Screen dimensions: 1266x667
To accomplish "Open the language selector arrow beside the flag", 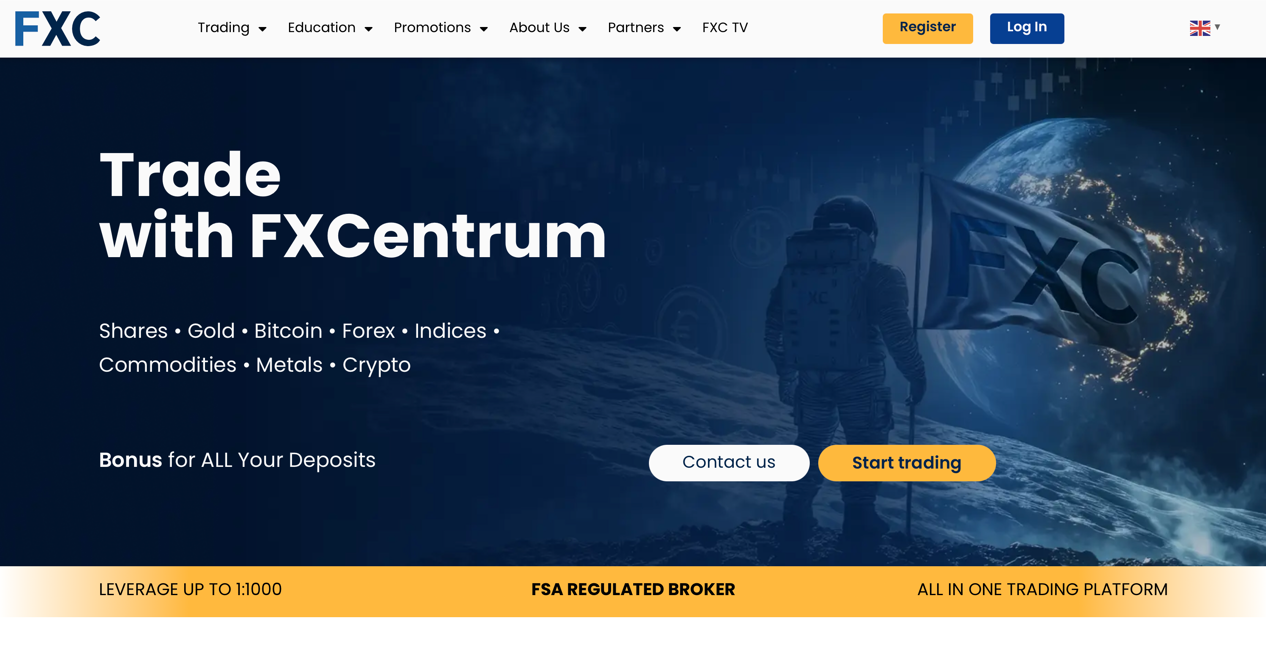I will 1217,27.
